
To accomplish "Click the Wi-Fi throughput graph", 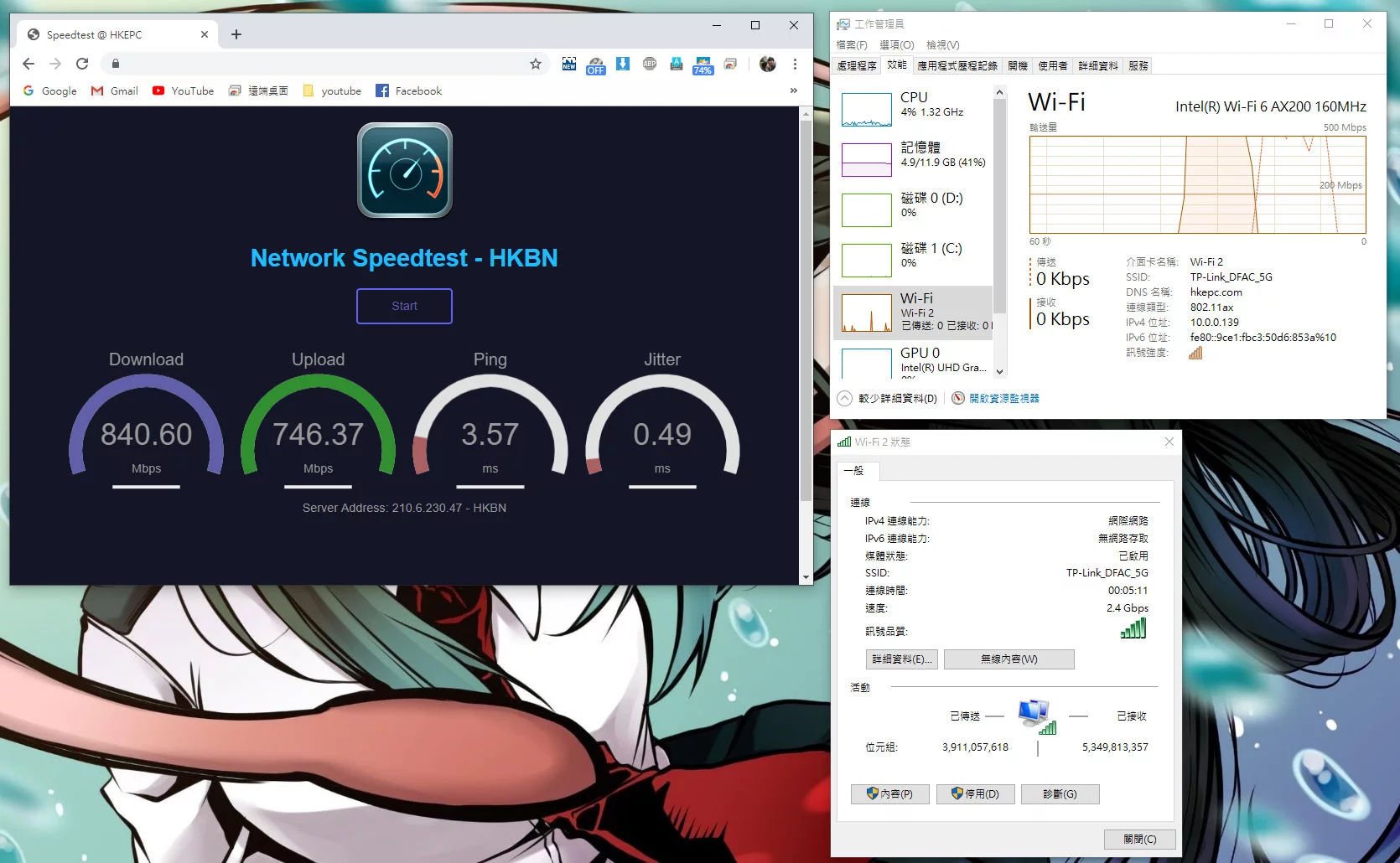I will (x=1197, y=184).
